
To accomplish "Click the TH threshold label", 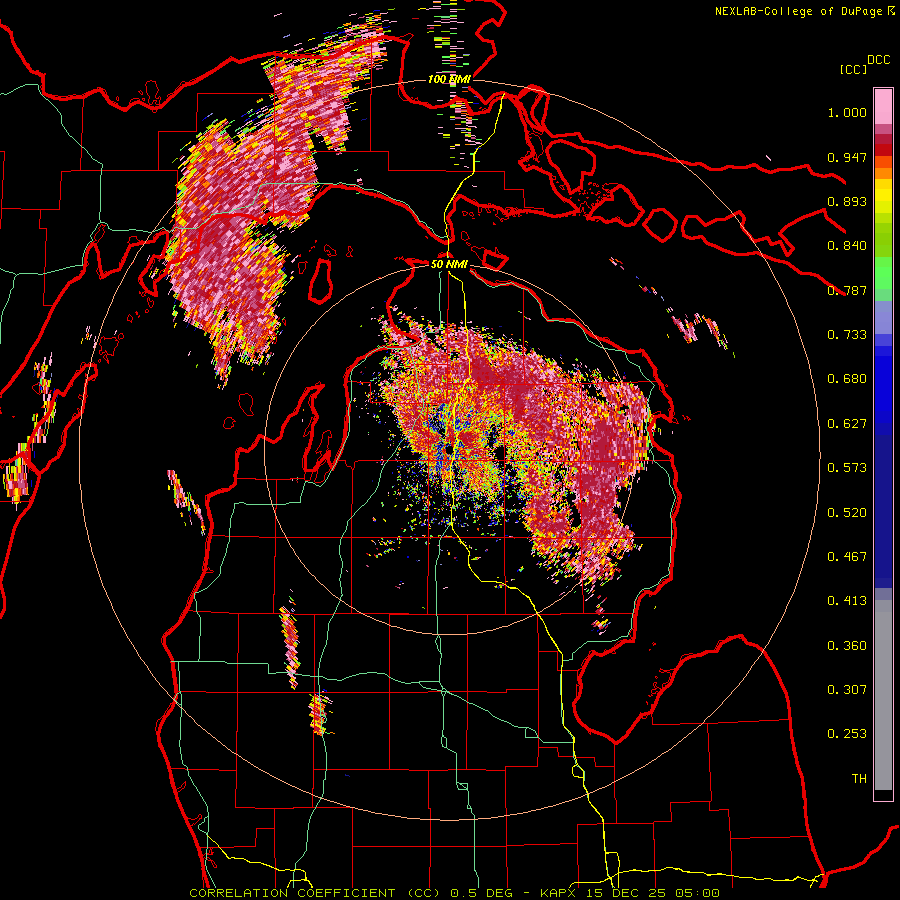I will click(x=859, y=779).
